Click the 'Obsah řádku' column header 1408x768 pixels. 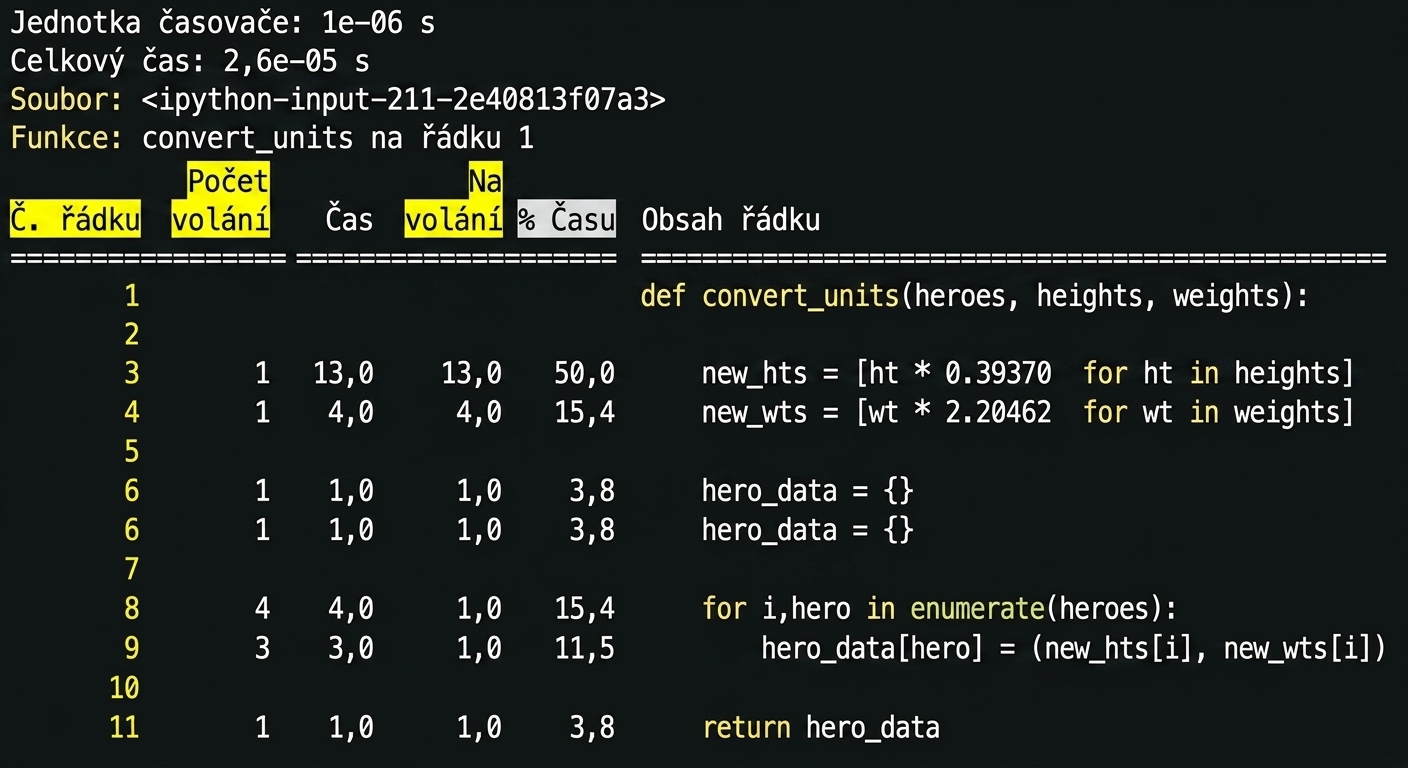731,219
